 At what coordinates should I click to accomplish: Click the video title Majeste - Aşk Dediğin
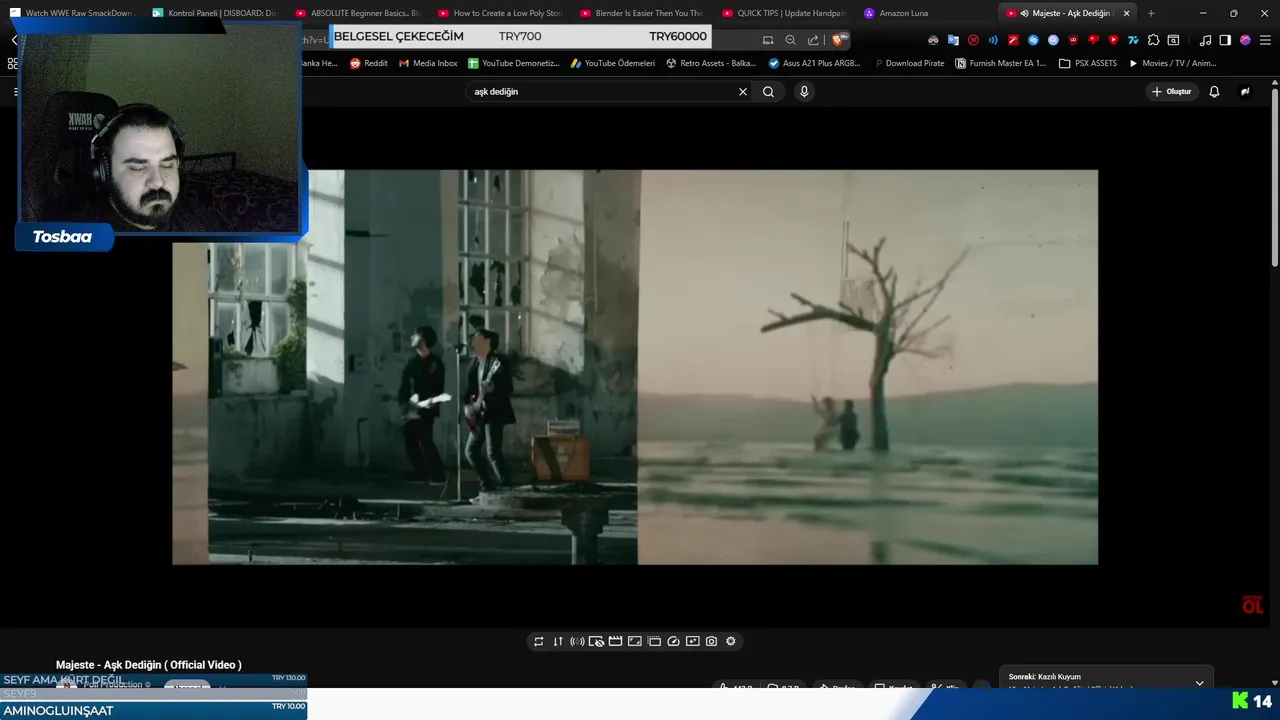coord(149,665)
